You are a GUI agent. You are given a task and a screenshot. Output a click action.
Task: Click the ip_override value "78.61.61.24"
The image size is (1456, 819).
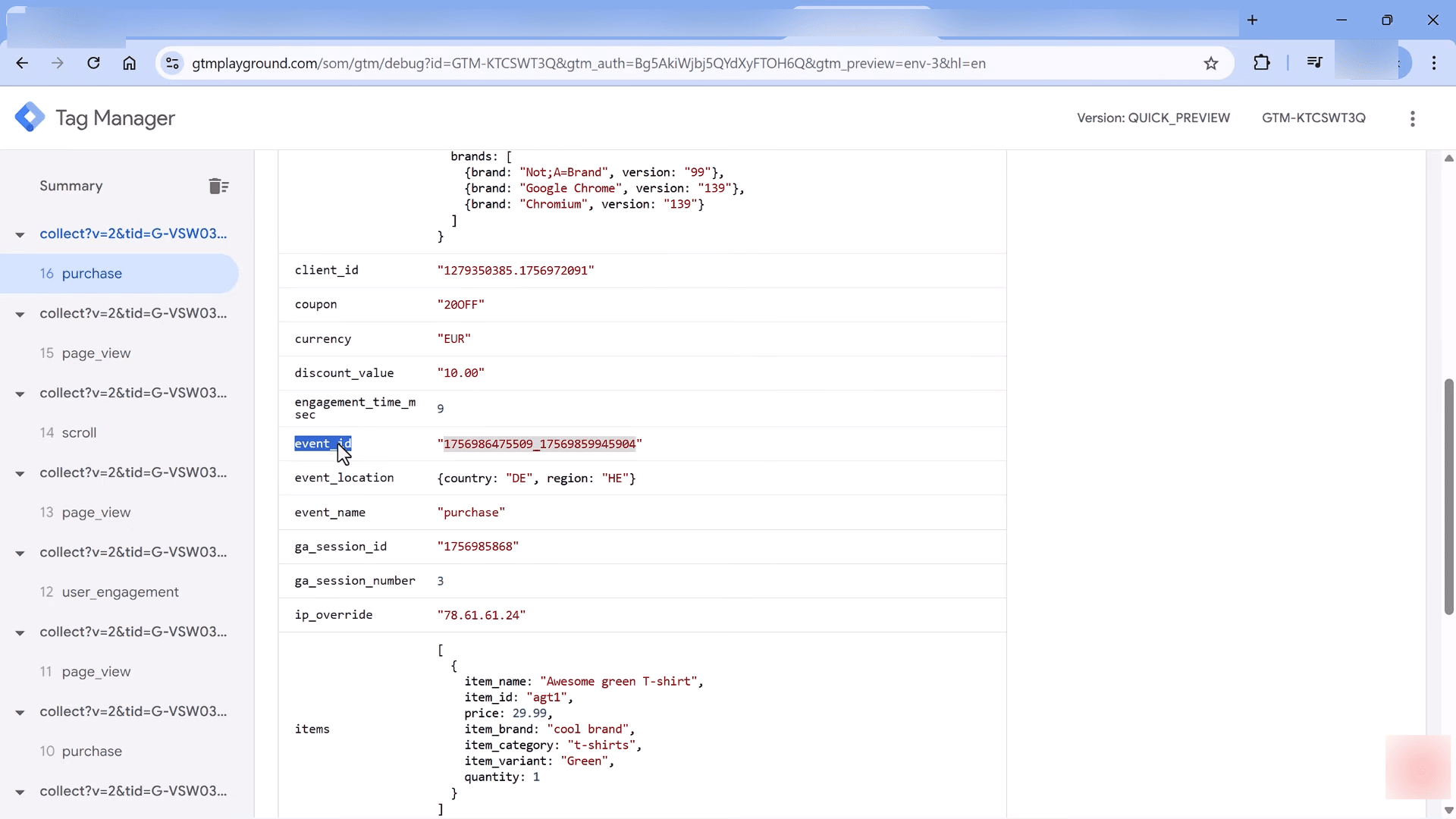(481, 614)
